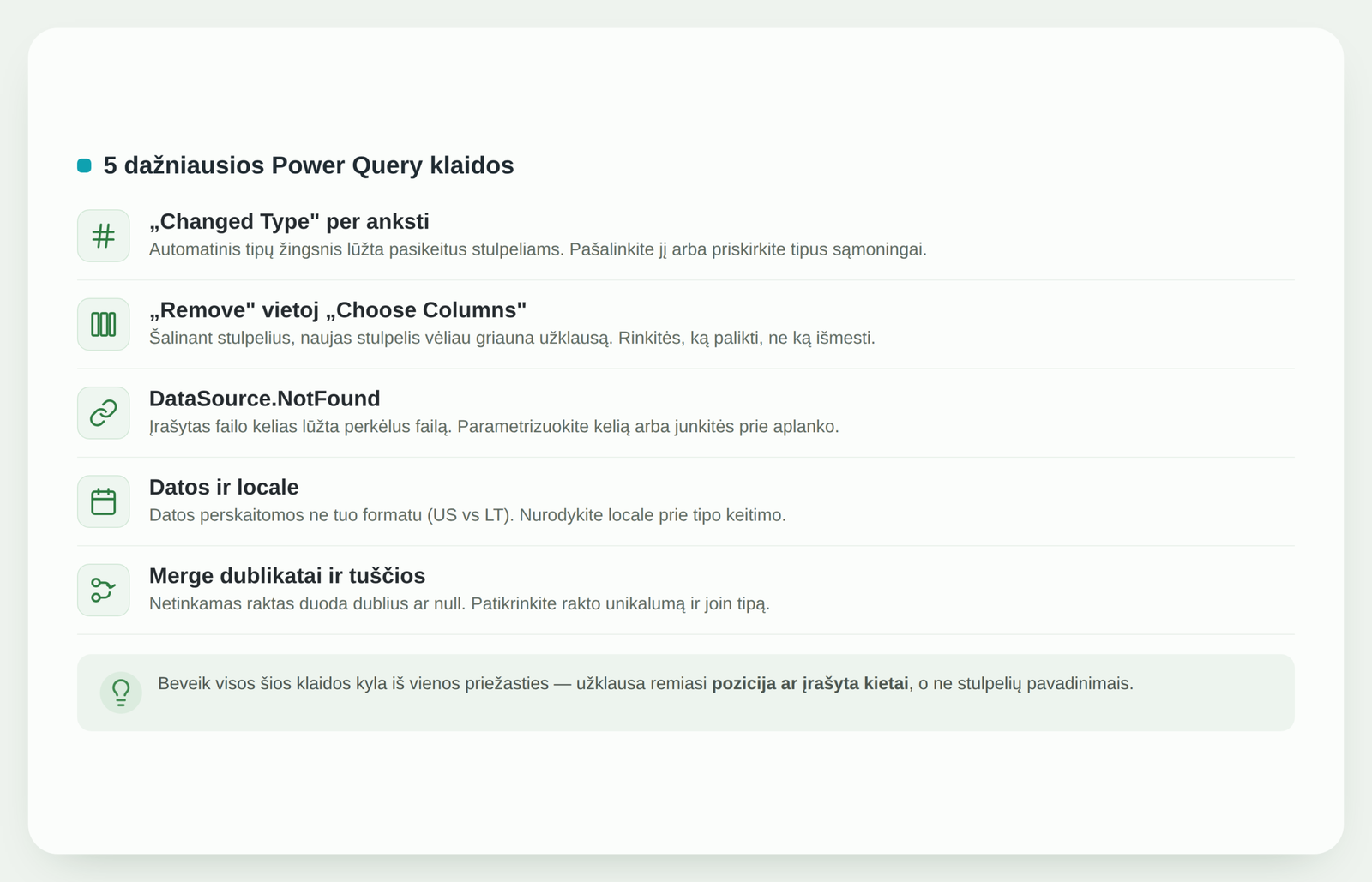
Task: Click the link icon beside DataSource.NotFound
Action: [103, 412]
